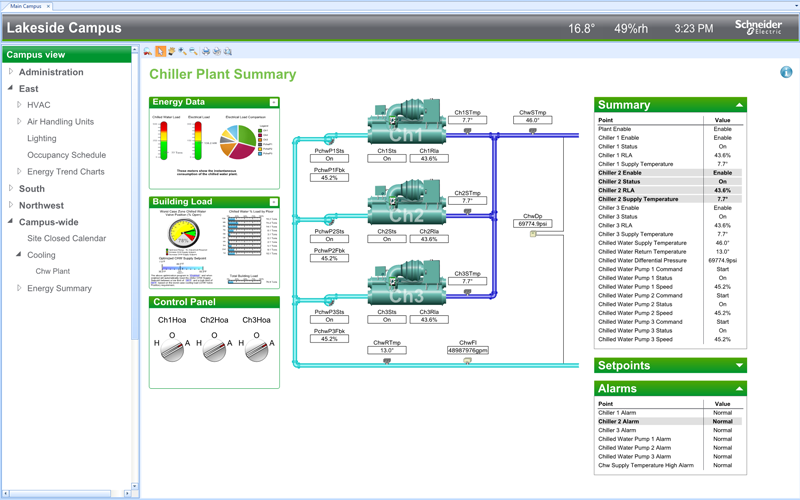Screen dimensions: 800x500
Task: Turn the Ch3Hoa selector knob
Action: (x=257, y=349)
